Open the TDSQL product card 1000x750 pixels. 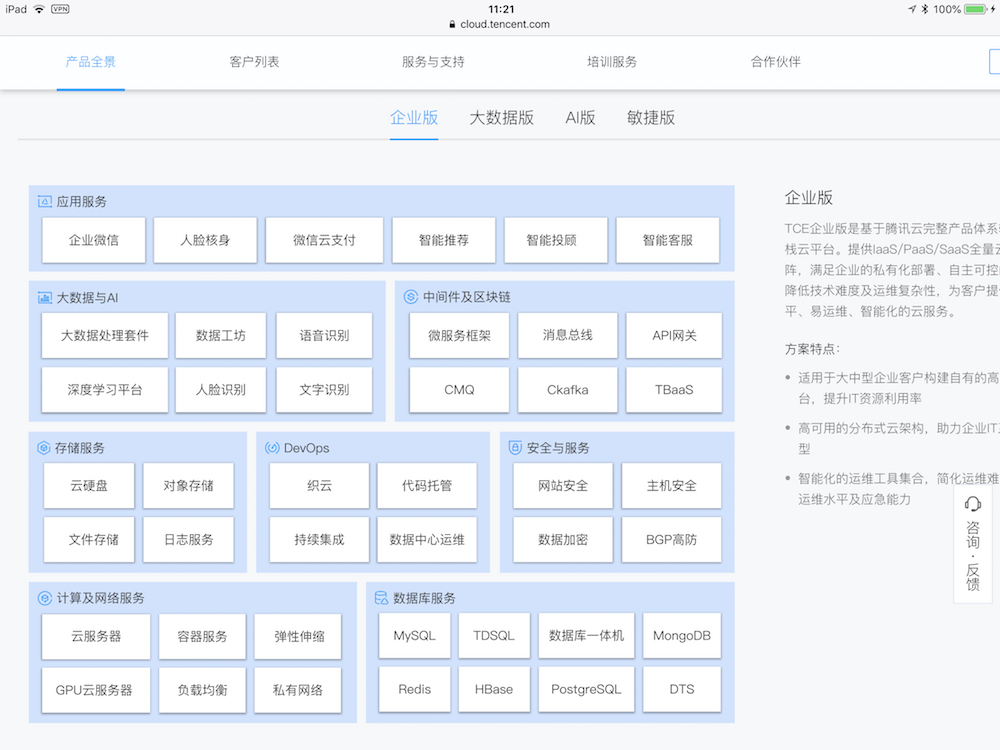pyautogui.click(x=494, y=636)
